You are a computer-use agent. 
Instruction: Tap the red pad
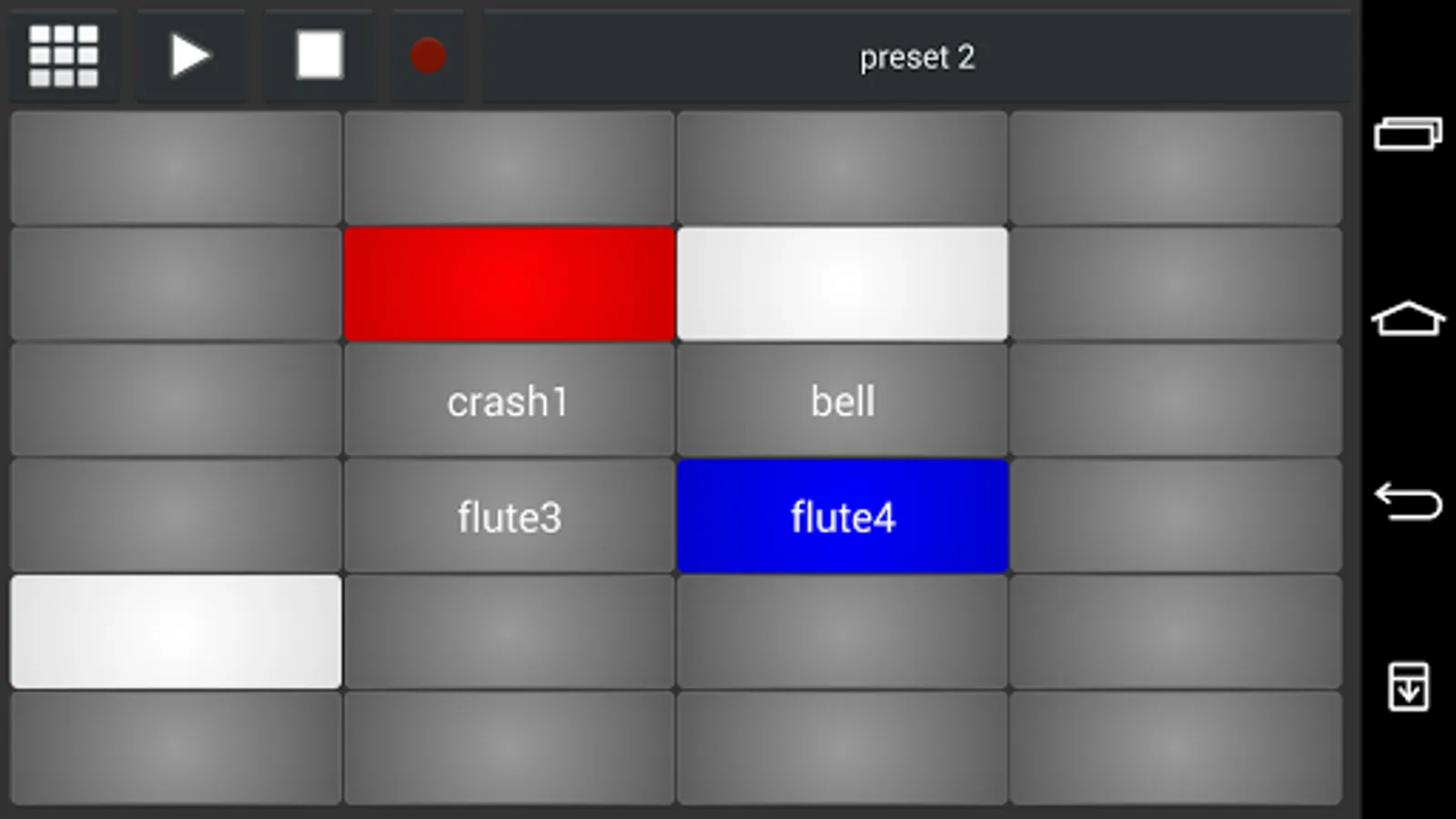coord(509,284)
